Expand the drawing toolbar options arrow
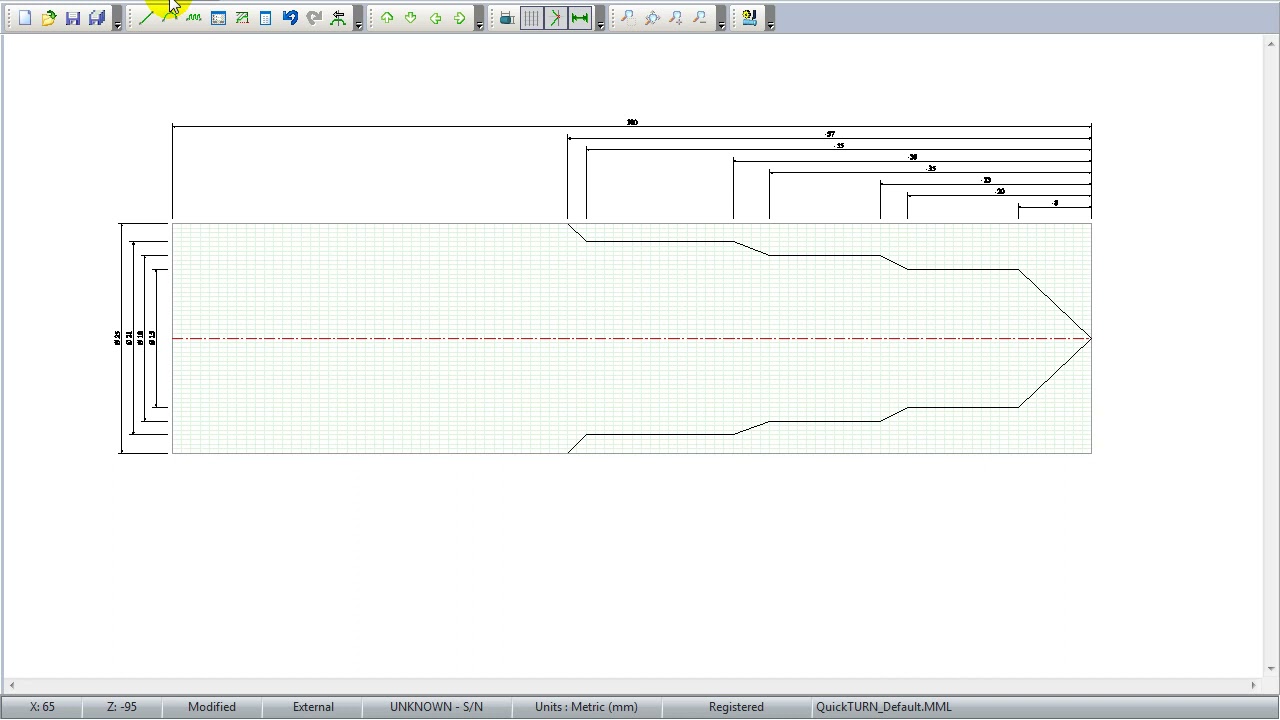Image resolution: width=1280 pixels, height=720 pixels. tap(358, 20)
